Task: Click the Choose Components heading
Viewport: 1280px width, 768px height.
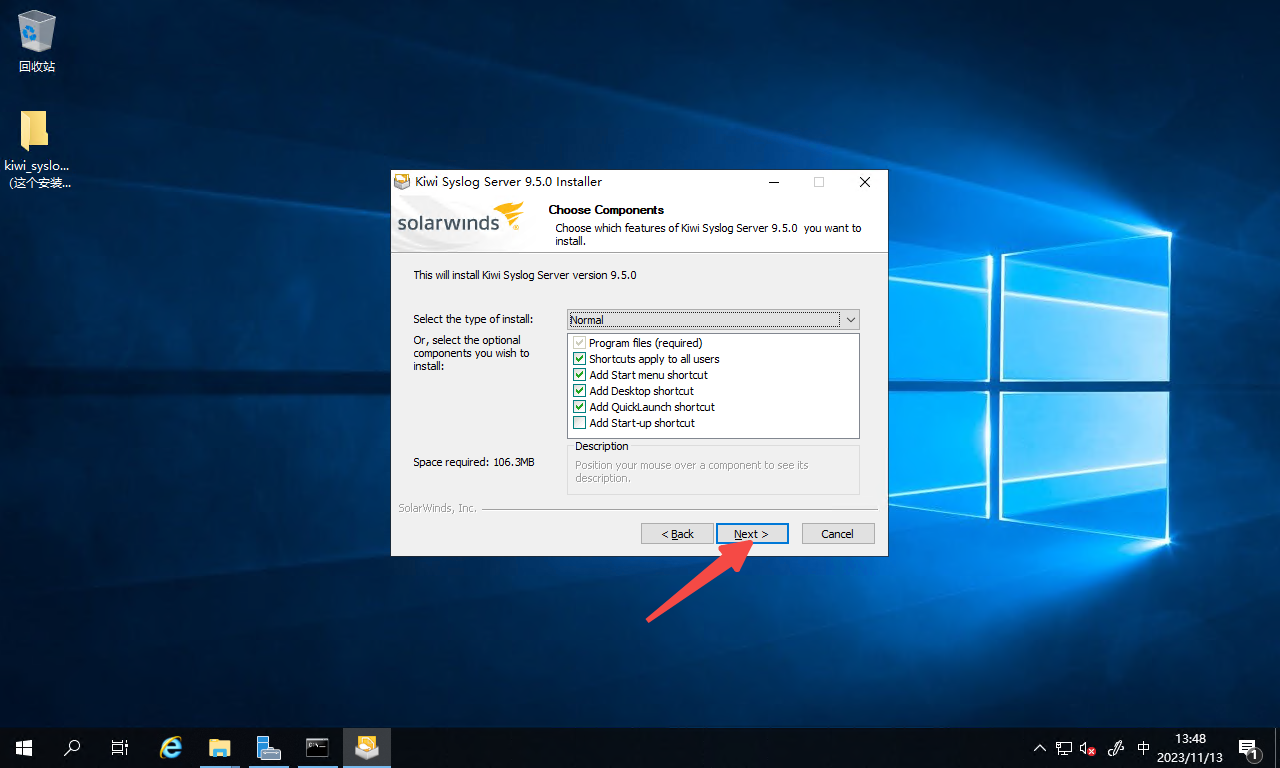Action: coord(606,210)
